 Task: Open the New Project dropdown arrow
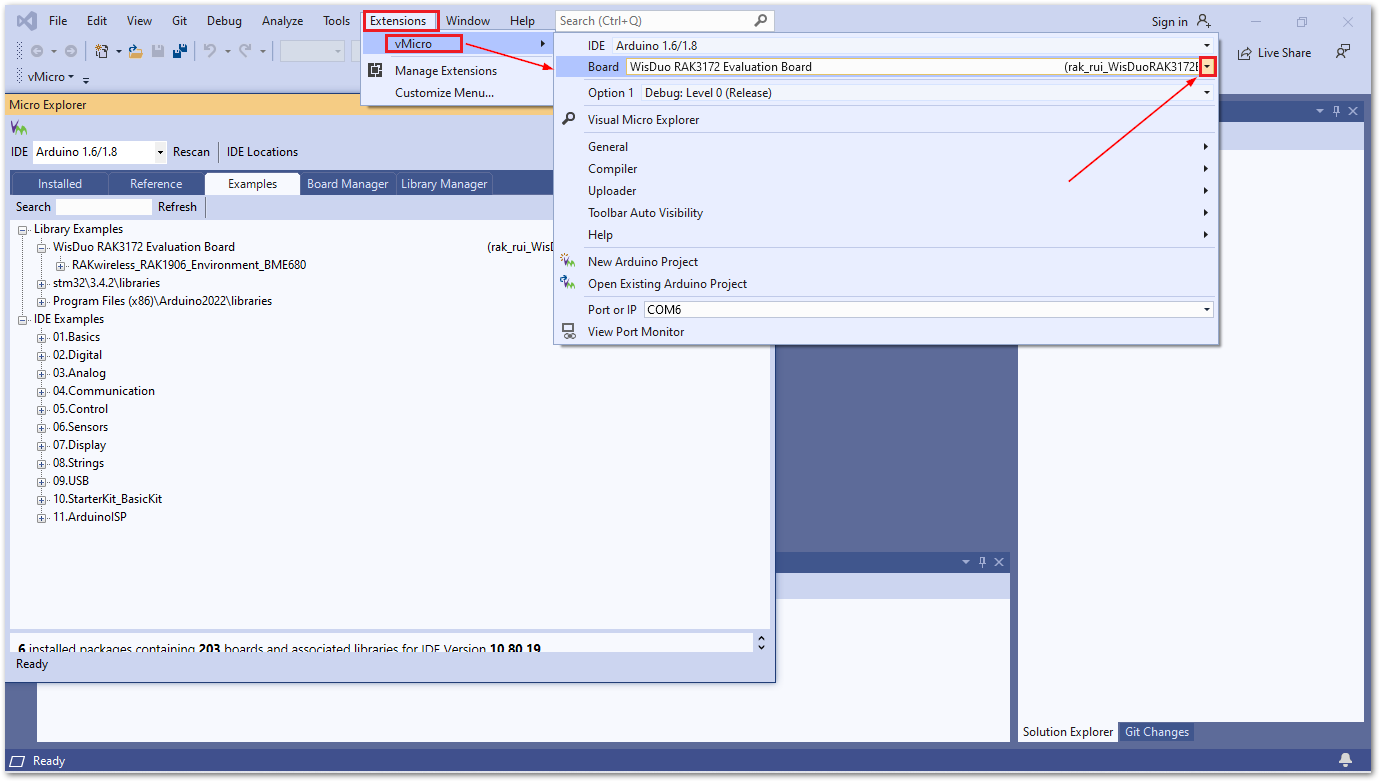click(x=118, y=51)
